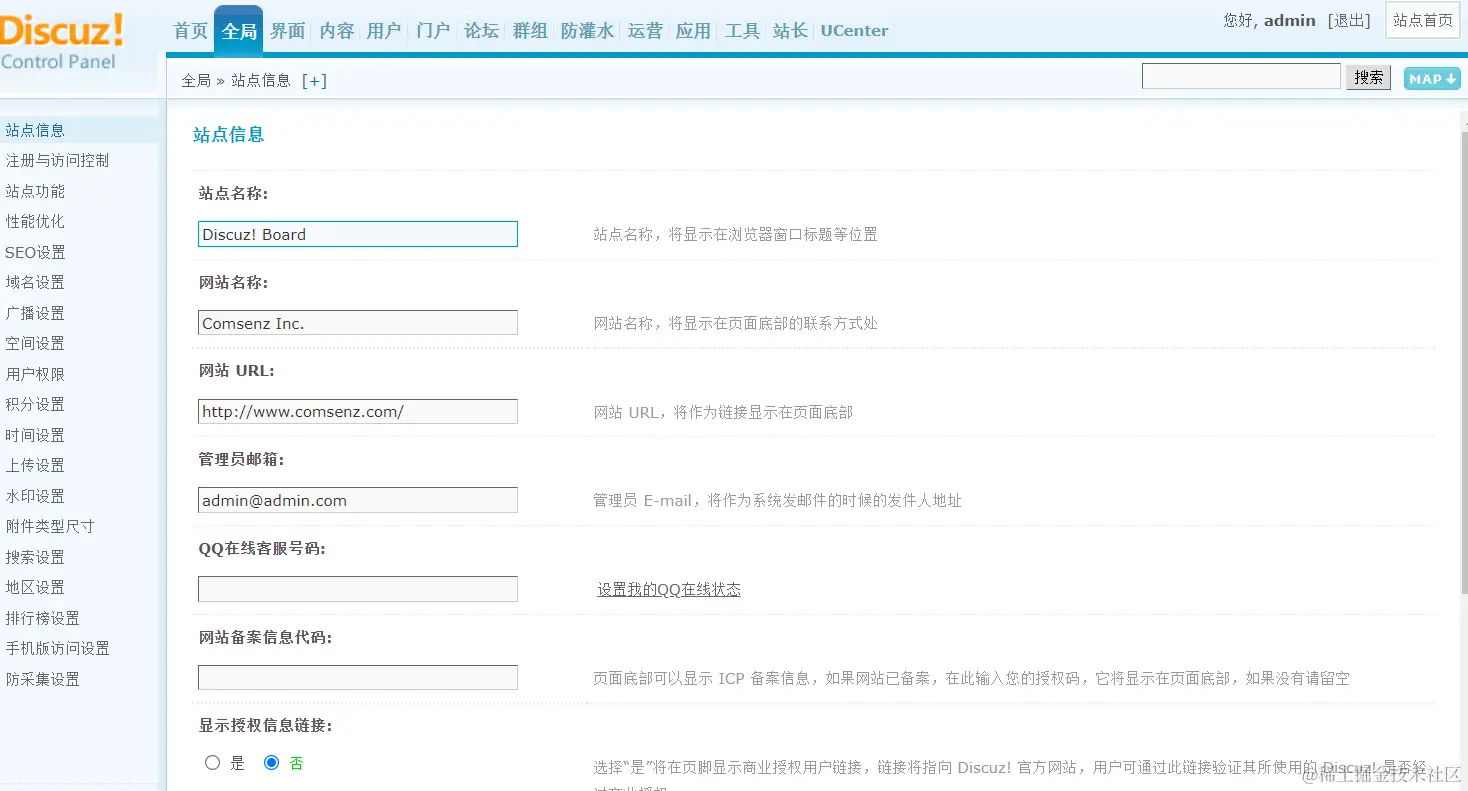Screen dimensions: 1468x791
Task: Open 附件类型尺寸 in the sidebar
Action: coord(50,527)
